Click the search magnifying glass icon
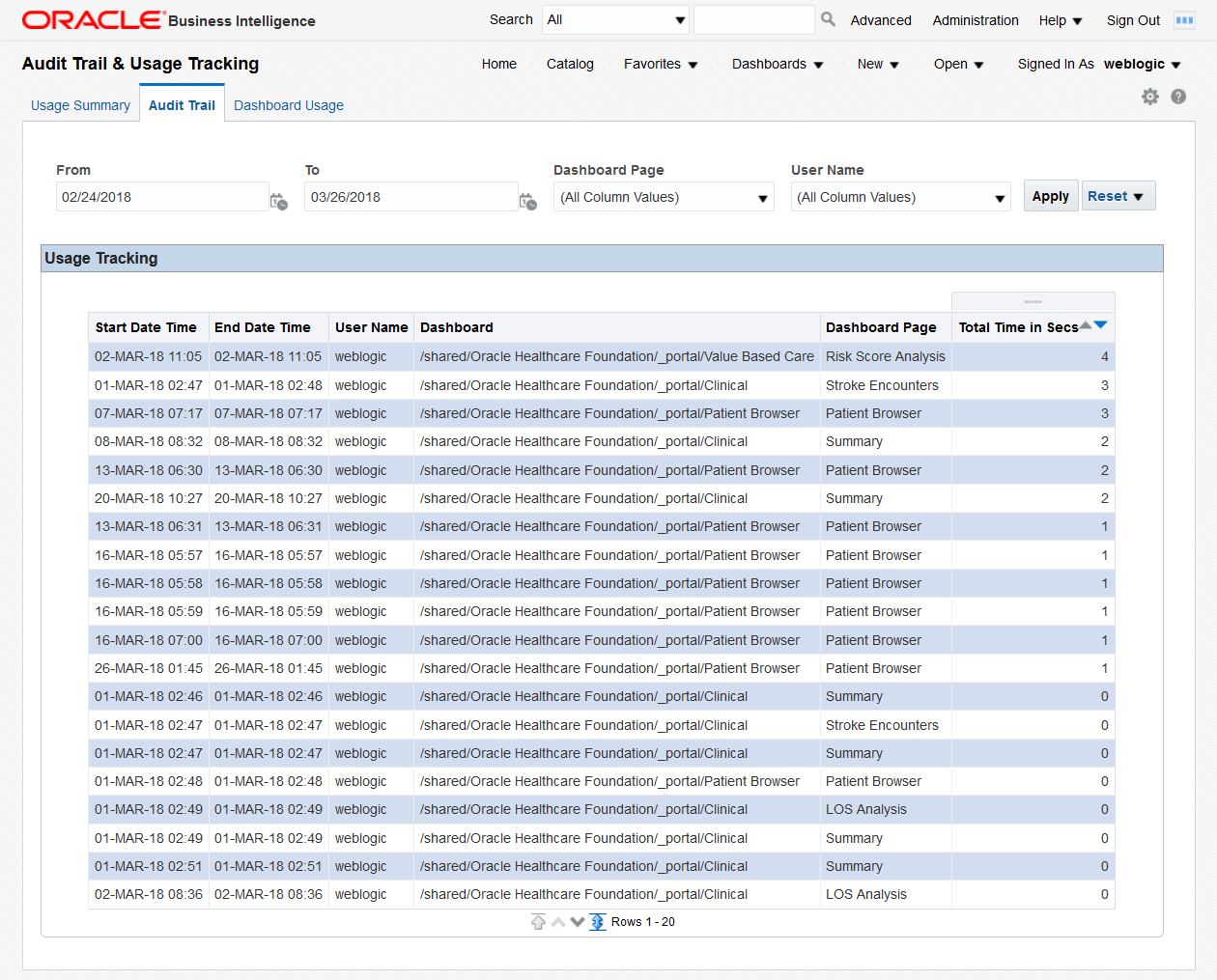 click(828, 18)
